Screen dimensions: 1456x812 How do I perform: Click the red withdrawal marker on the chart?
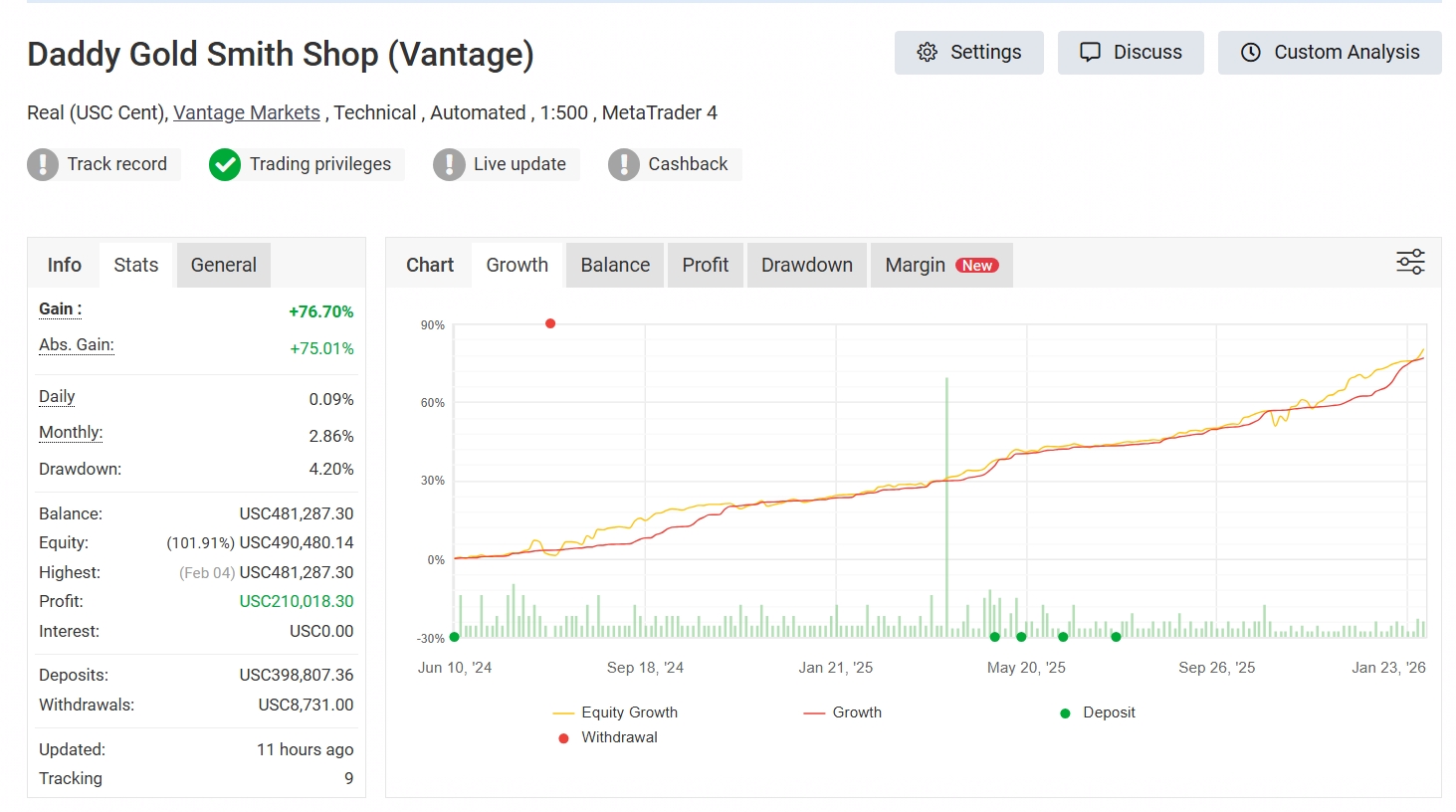click(x=550, y=322)
